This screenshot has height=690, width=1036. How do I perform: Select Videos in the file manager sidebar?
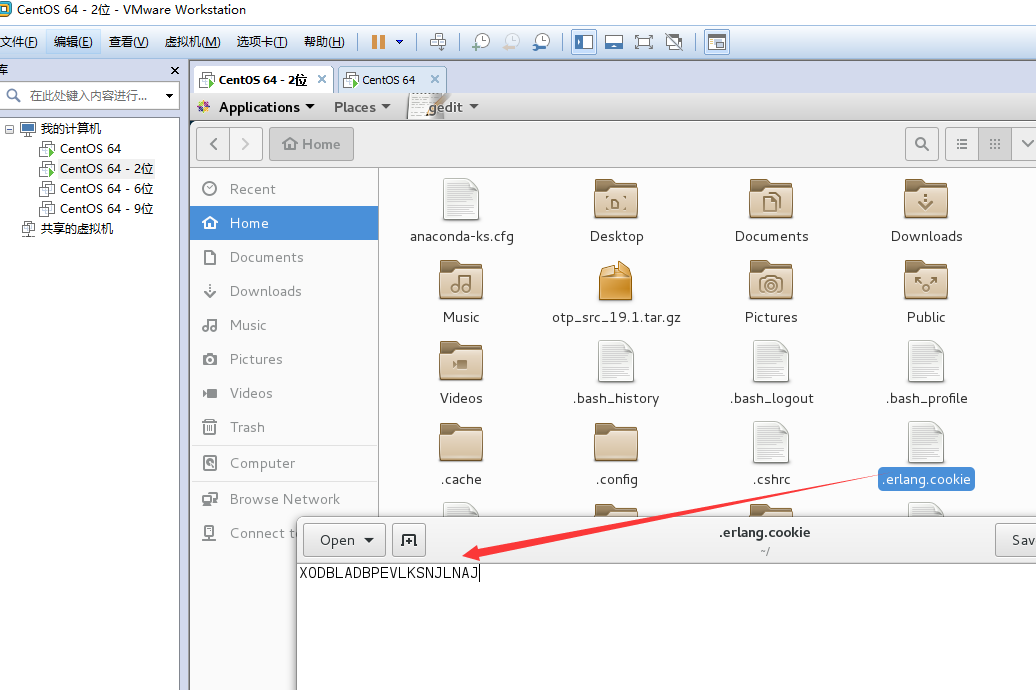pyautogui.click(x=284, y=393)
